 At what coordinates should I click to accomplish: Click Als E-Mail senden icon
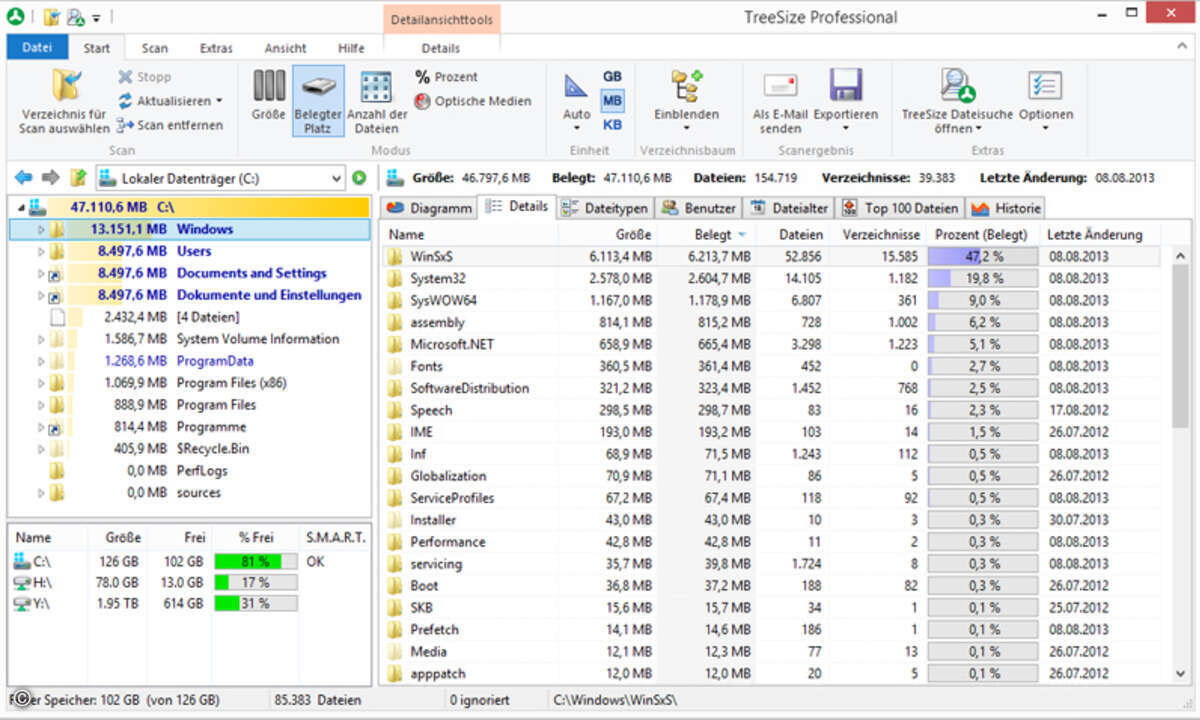point(780,86)
